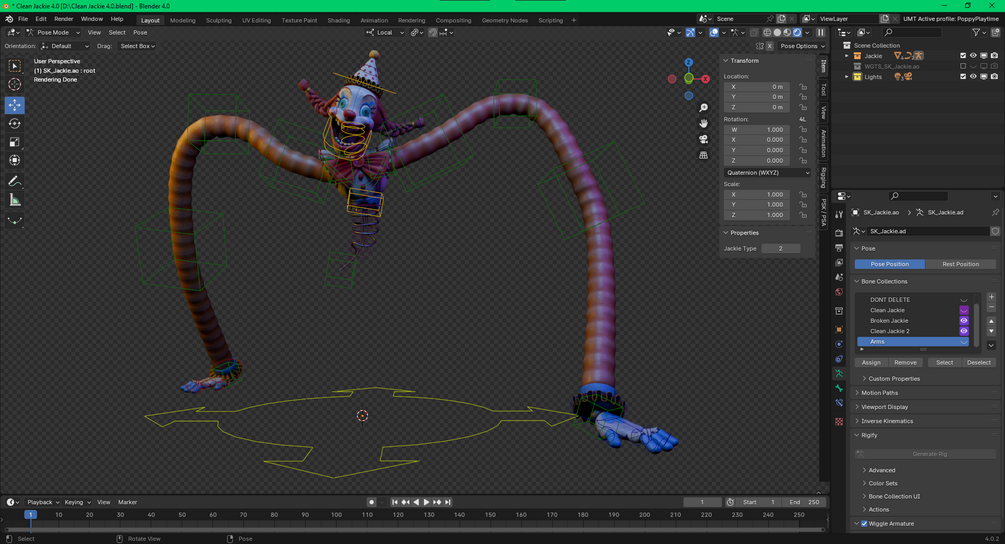Open the Drag Select Box dropdown
Screen dimensions: 1005x544
[138, 46]
